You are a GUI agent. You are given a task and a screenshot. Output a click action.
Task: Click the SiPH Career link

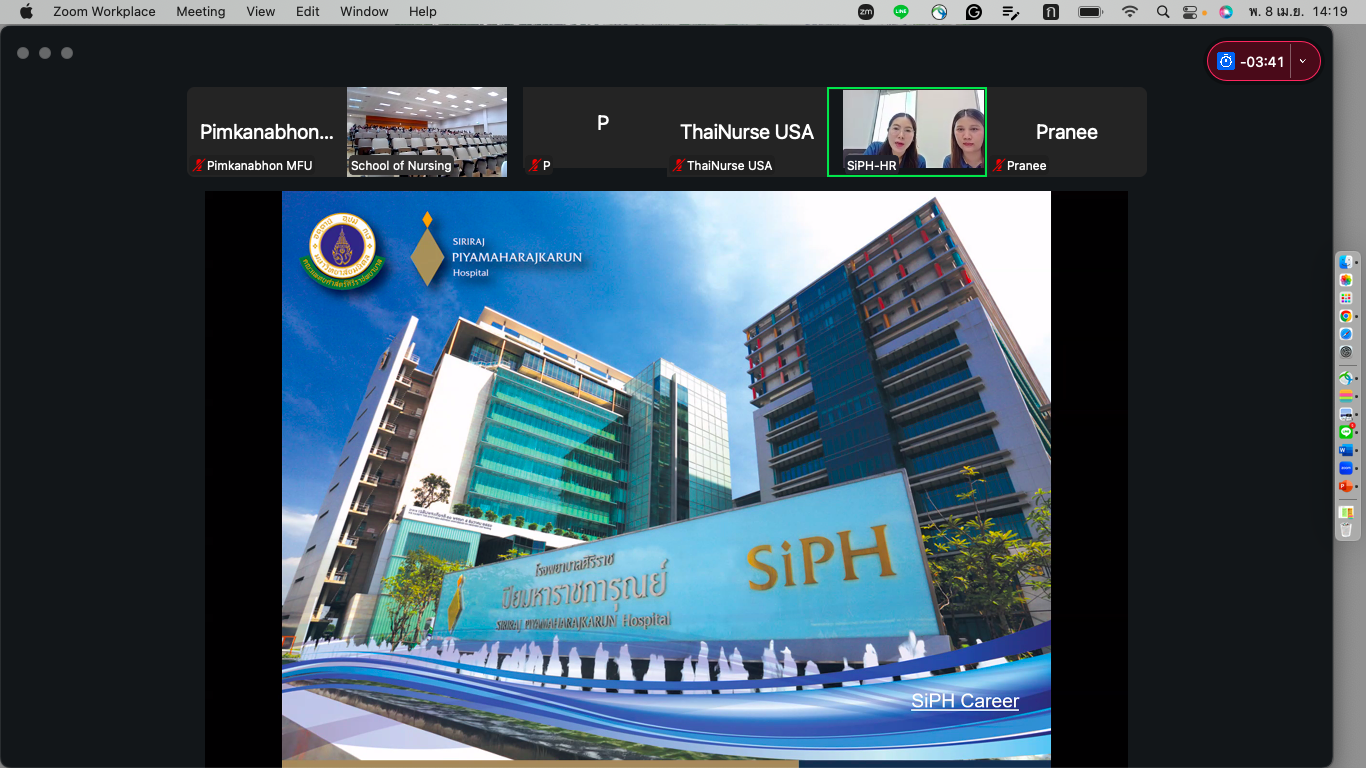[x=965, y=701]
